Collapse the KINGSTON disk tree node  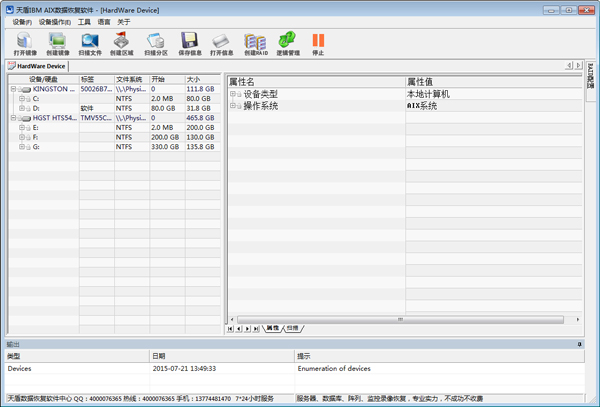pyautogui.click(x=14, y=89)
